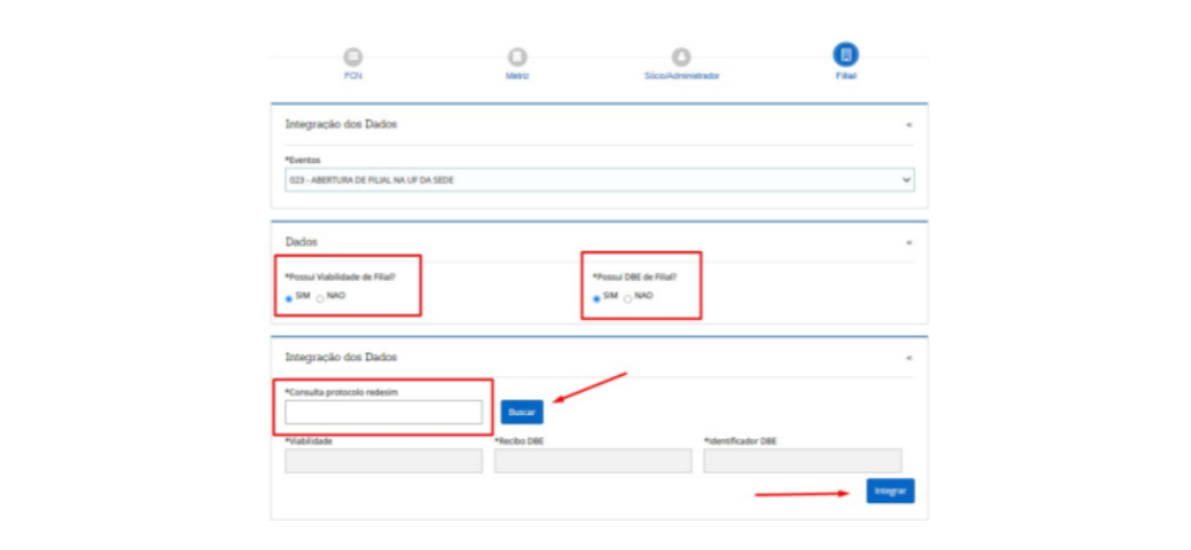
Task: Go to the Matriz step label
Action: (517, 76)
